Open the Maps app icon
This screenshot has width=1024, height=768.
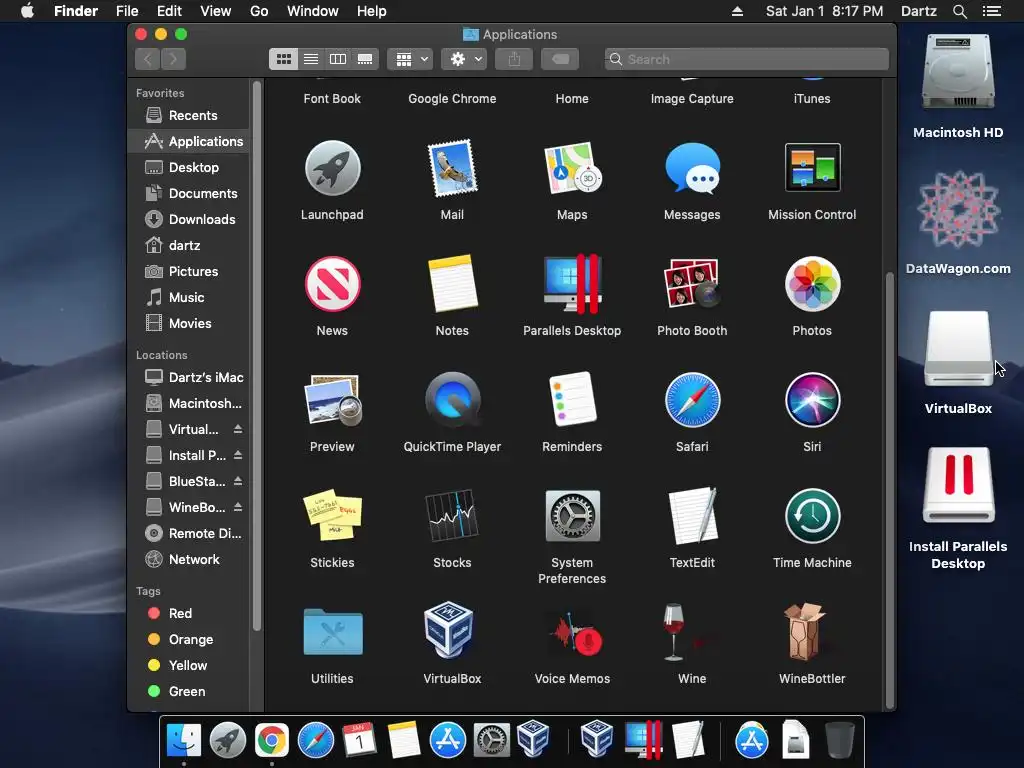pos(572,168)
